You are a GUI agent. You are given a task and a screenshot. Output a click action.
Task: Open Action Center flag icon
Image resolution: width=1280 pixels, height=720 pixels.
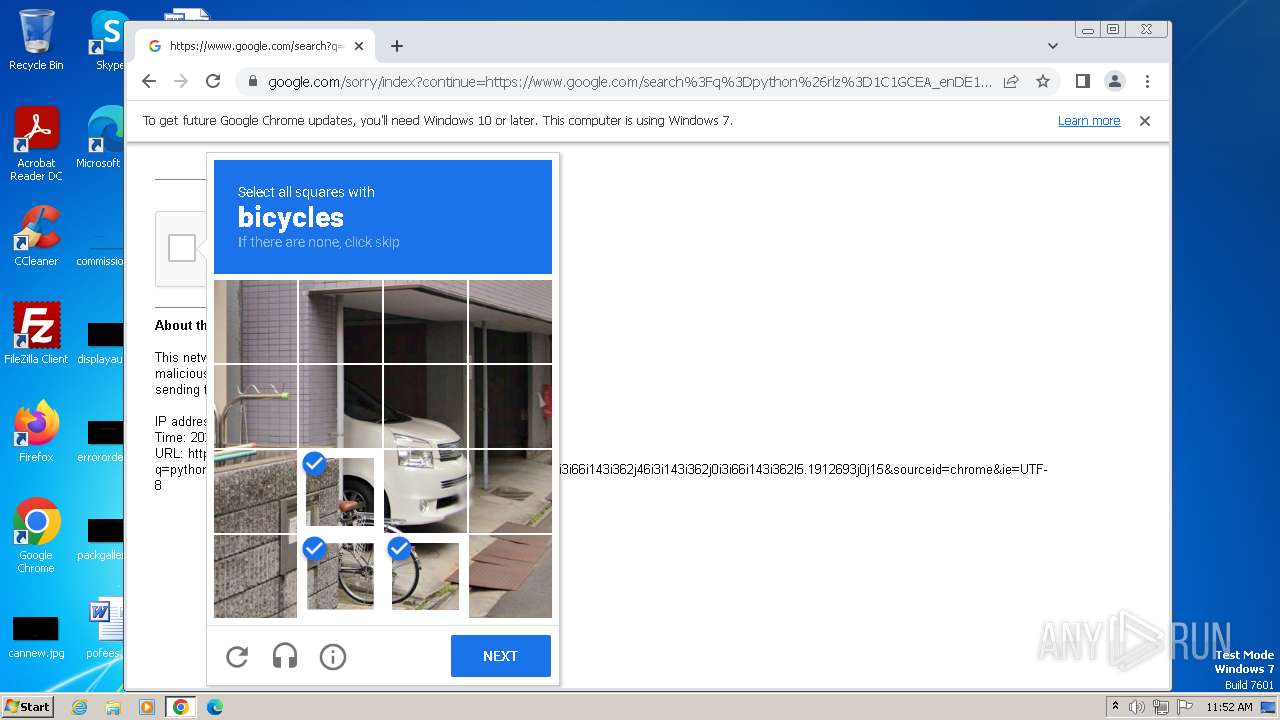pyautogui.click(x=1183, y=707)
